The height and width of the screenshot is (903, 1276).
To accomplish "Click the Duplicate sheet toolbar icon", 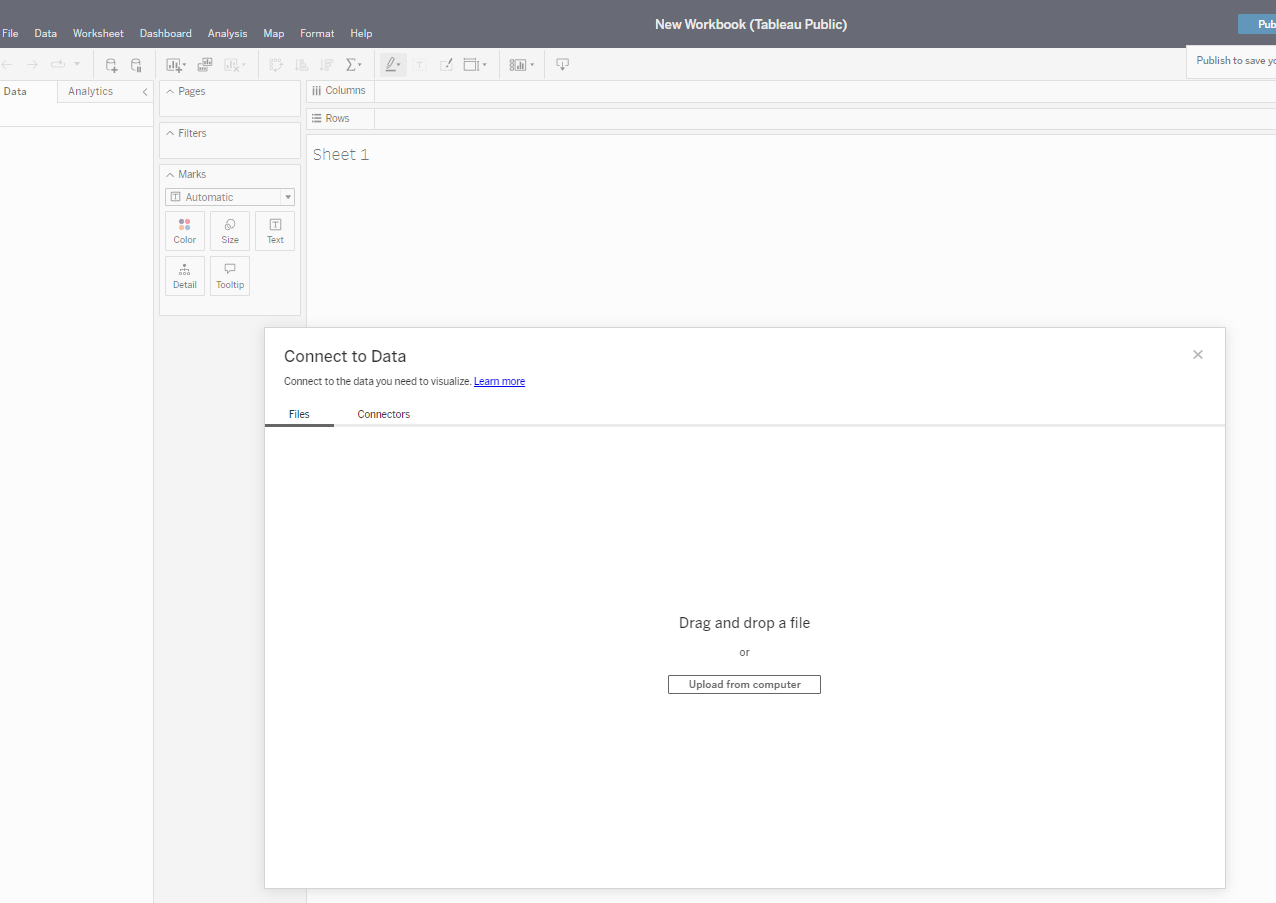I will [205, 65].
